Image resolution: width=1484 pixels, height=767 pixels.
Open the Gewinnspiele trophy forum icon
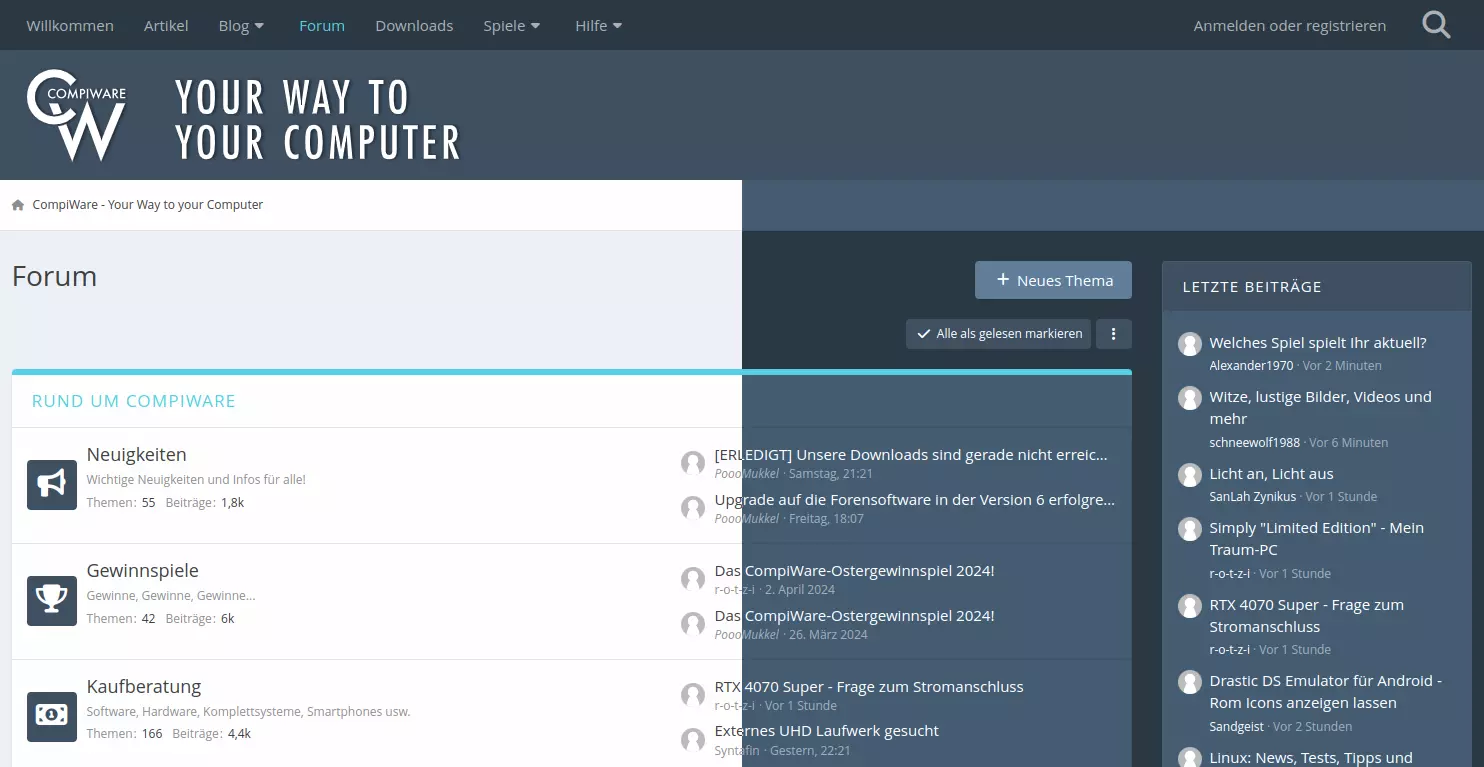click(x=52, y=601)
